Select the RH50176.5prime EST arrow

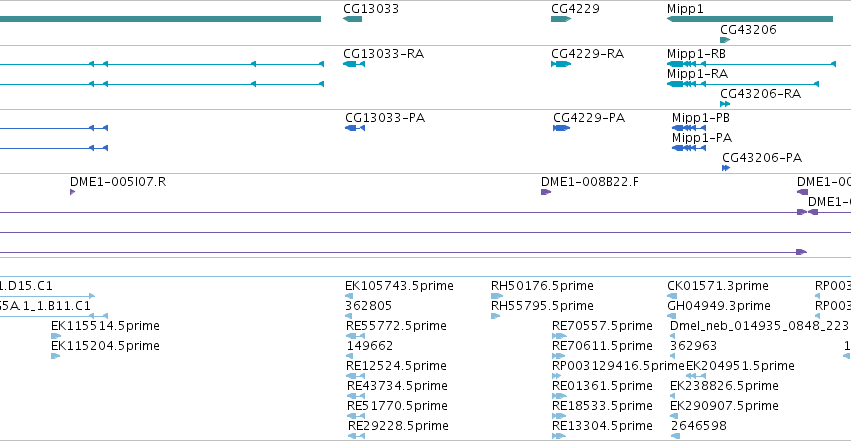click(x=497, y=296)
